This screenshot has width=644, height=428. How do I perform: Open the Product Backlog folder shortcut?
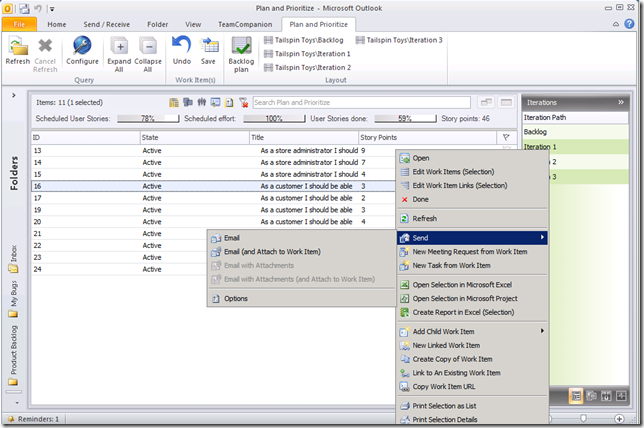click(13, 355)
